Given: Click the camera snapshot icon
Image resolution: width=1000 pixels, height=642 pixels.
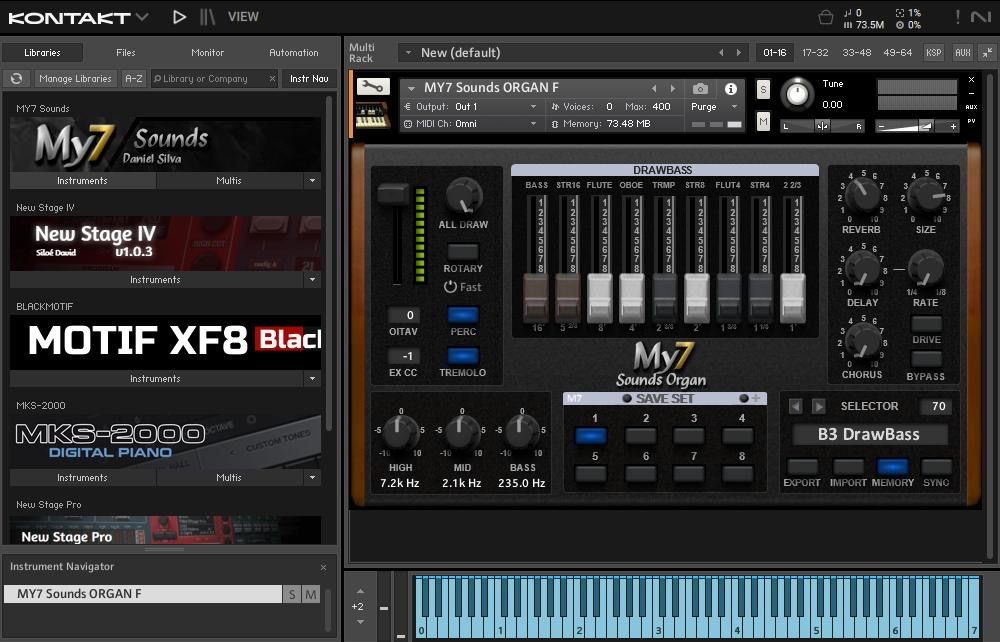Looking at the screenshot, I should pos(700,89).
